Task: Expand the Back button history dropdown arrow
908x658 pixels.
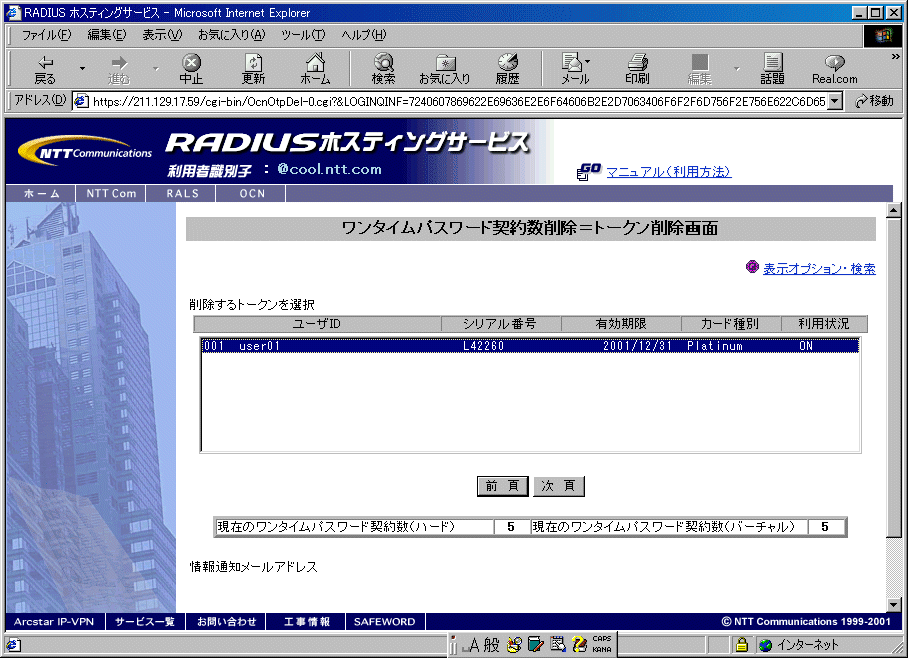Action: point(83,69)
